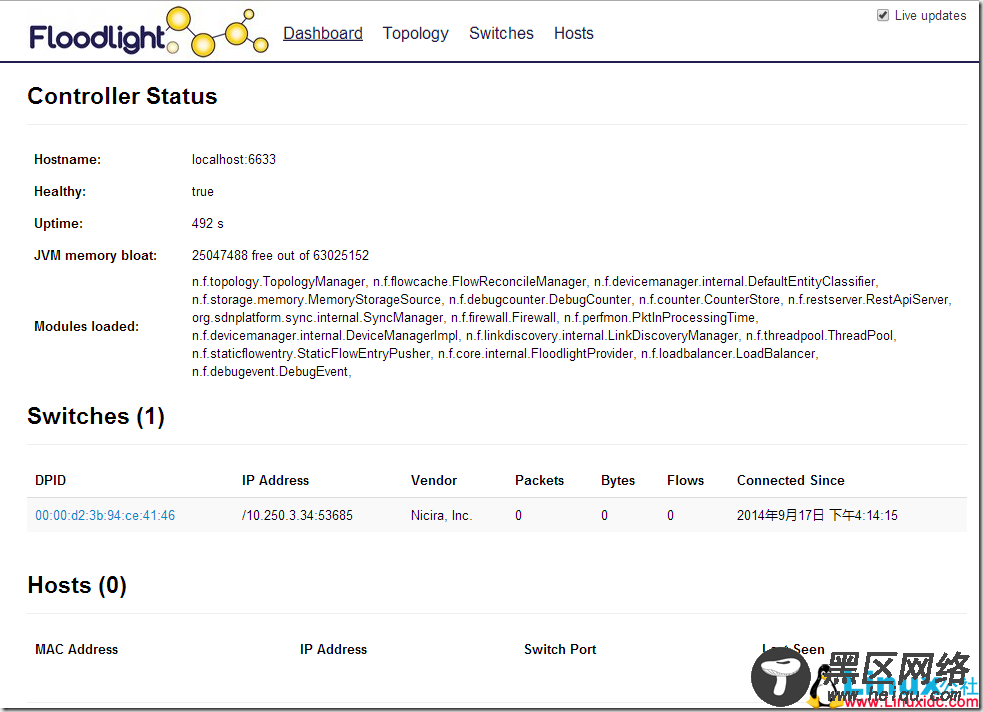This screenshot has height=712, width=983.
Task: Open the Topology page
Action: [416, 33]
